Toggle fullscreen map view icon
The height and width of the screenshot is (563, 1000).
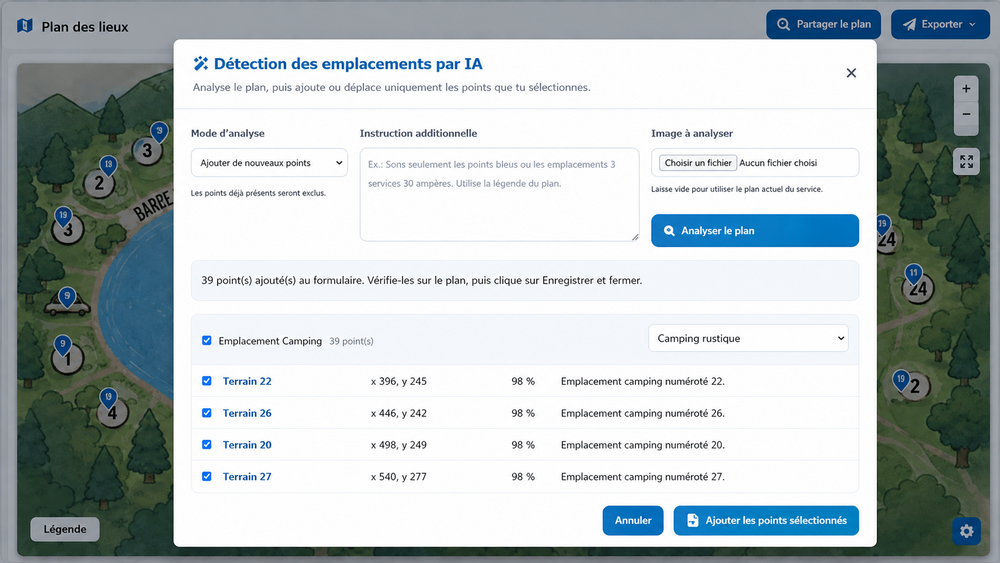pyautogui.click(x=966, y=162)
